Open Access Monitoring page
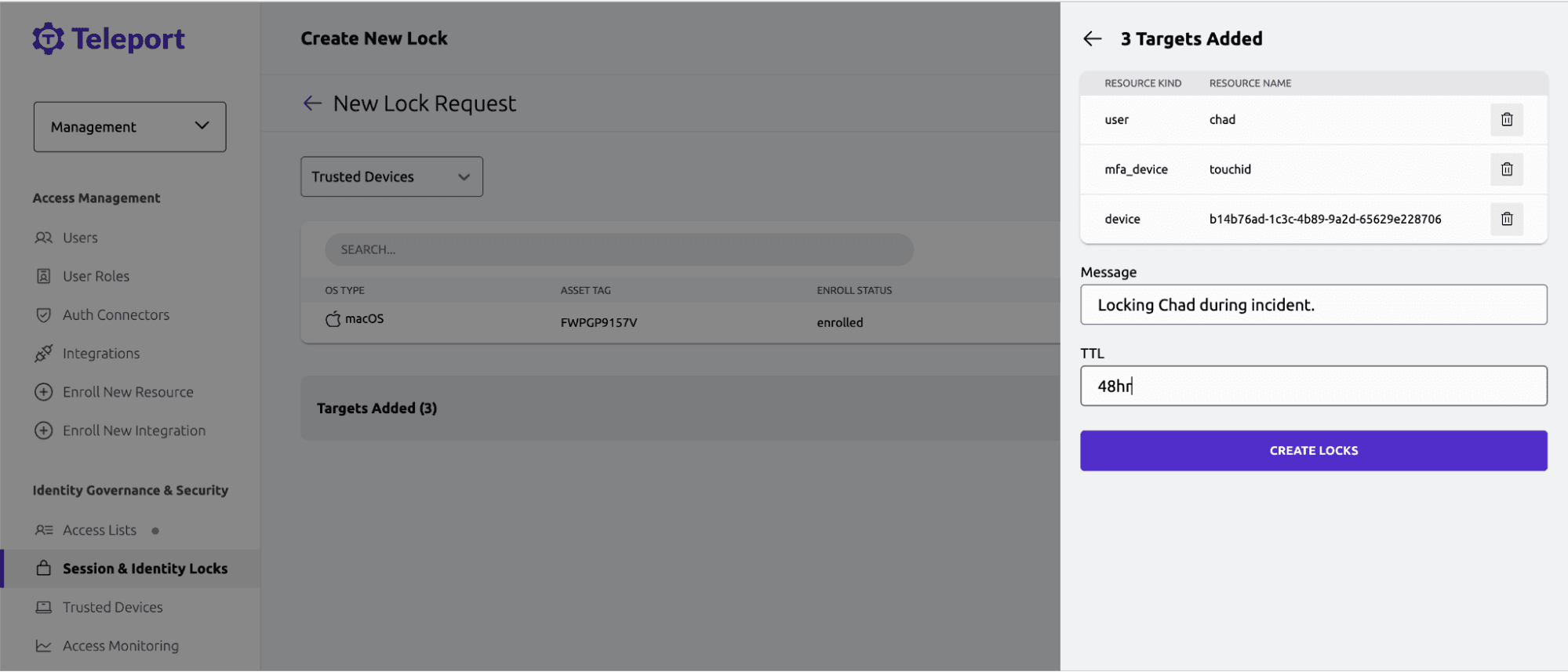Screen dimensions: 1568x672 point(120,645)
